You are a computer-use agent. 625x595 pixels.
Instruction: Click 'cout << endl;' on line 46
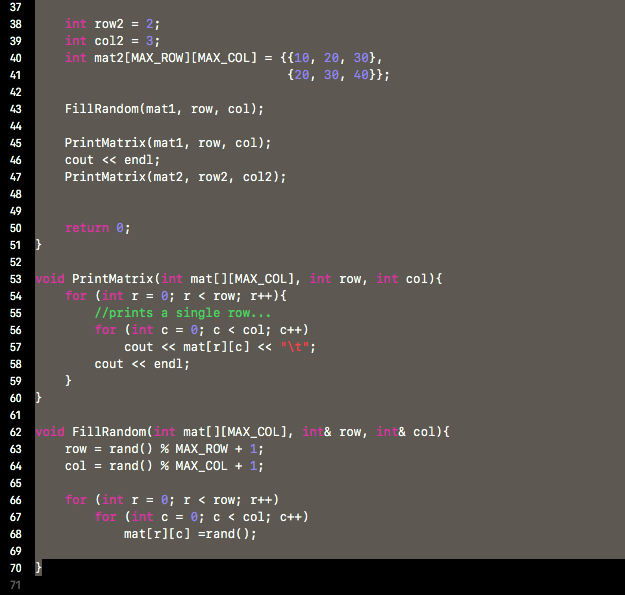[112, 160]
